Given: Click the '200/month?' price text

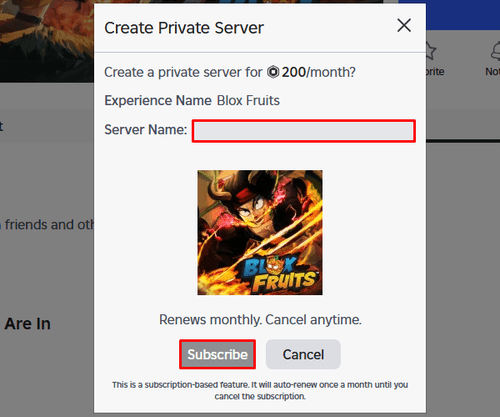Looking at the screenshot, I should (x=319, y=72).
